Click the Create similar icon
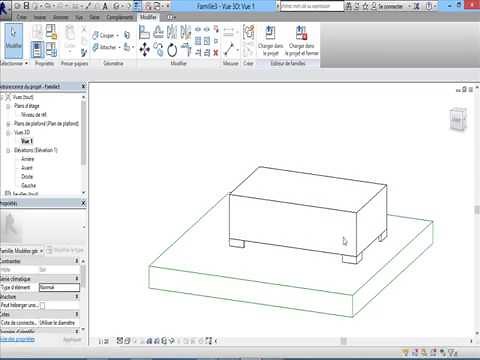 [x=248, y=33]
